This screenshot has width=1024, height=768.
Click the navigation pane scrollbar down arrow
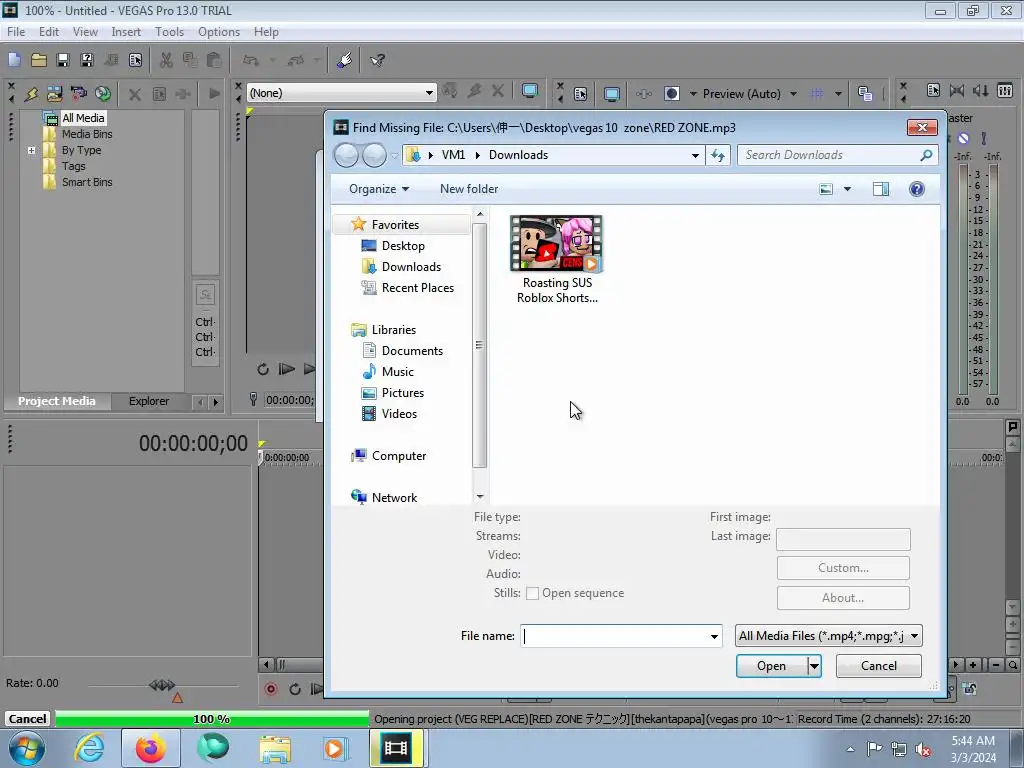[x=479, y=497]
